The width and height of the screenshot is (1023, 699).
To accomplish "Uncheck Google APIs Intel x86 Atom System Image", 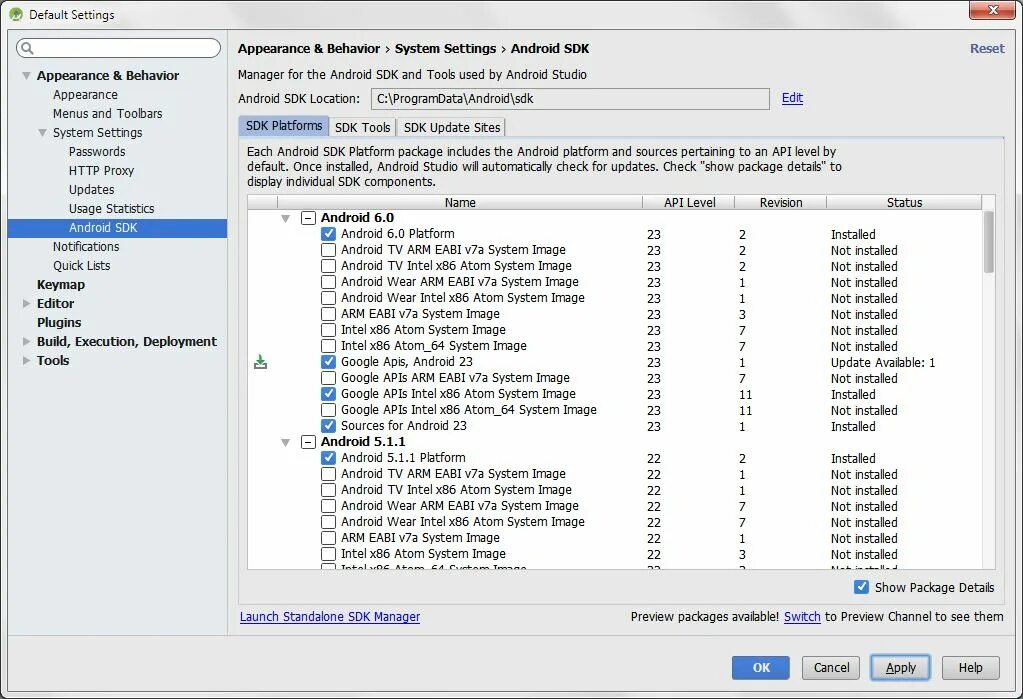I will click(x=329, y=394).
